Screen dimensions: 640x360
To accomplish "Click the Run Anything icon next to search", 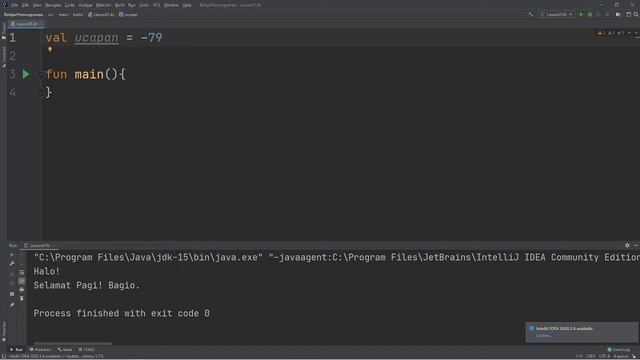I will tap(629, 14).
